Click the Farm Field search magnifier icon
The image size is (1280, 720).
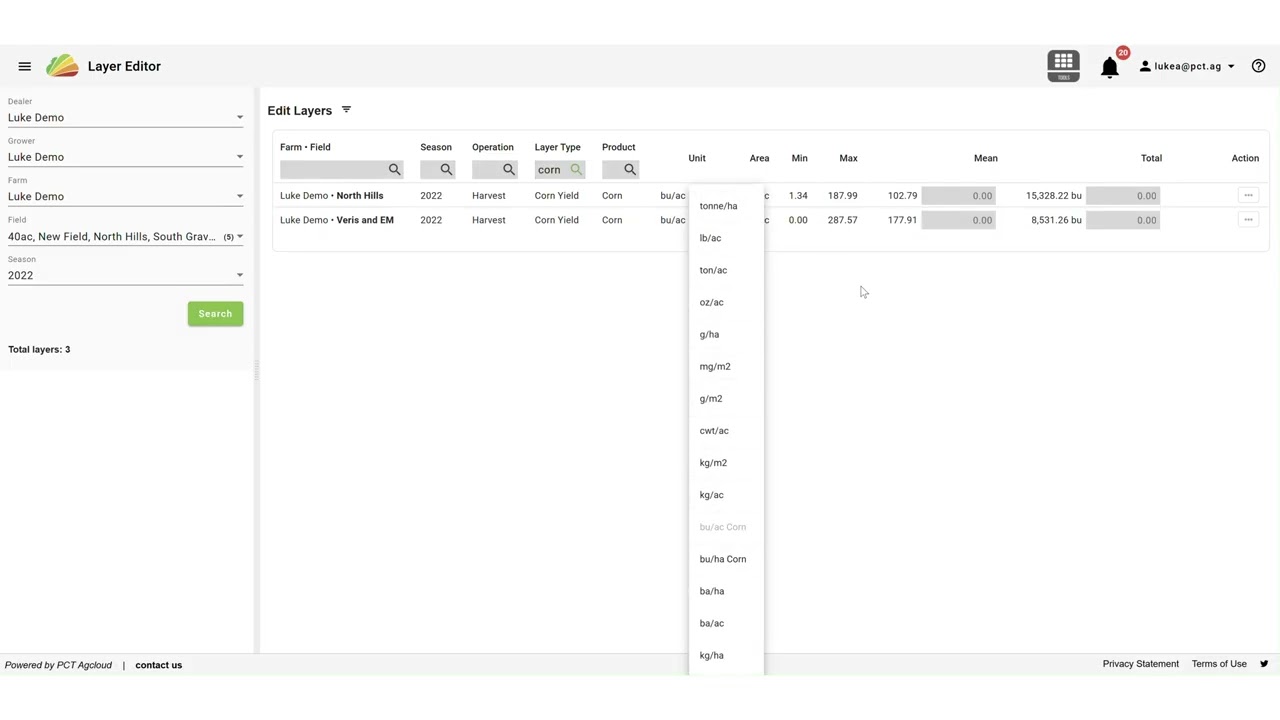click(x=394, y=170)
